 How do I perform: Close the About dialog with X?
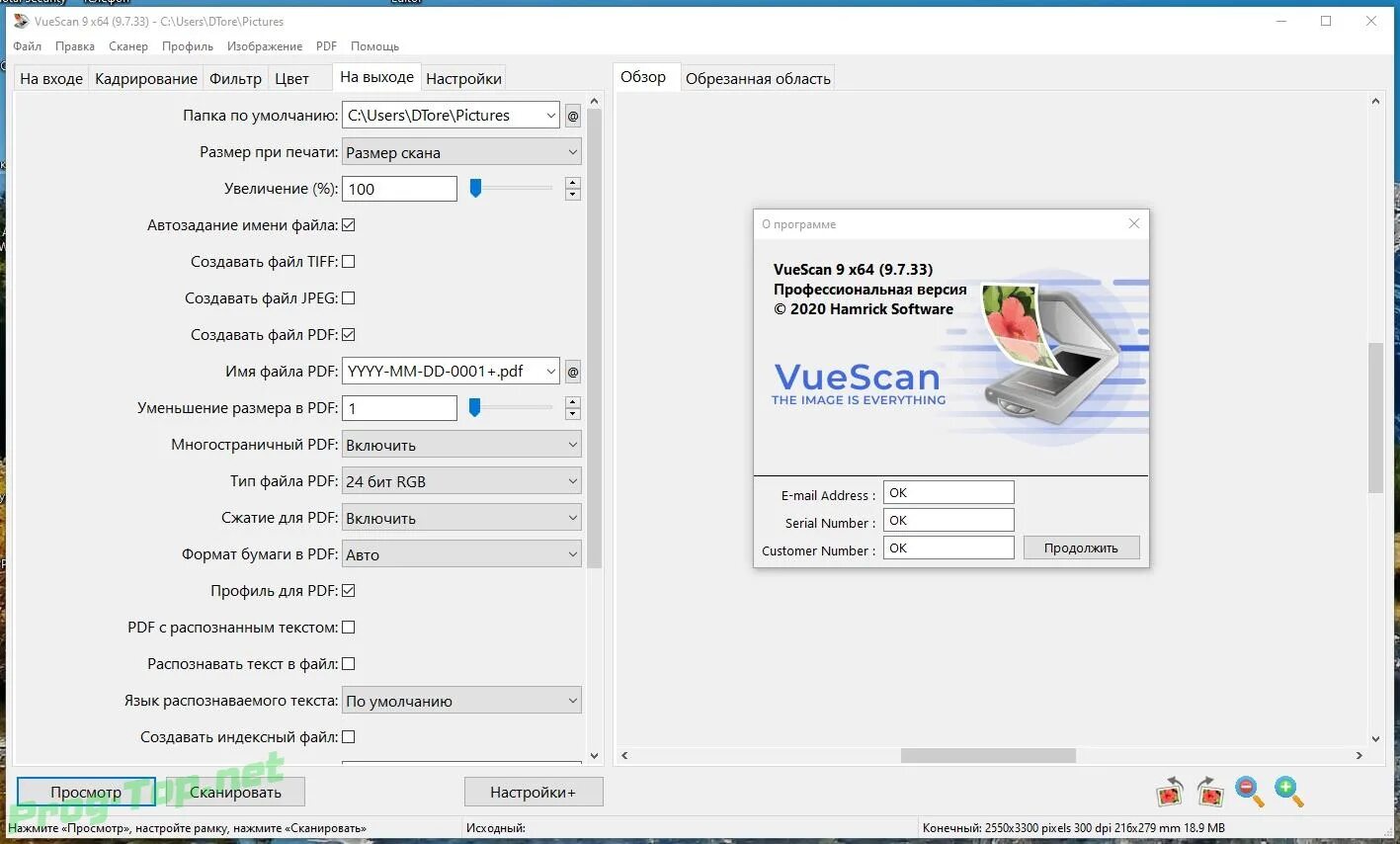[x=1134, y=224]
